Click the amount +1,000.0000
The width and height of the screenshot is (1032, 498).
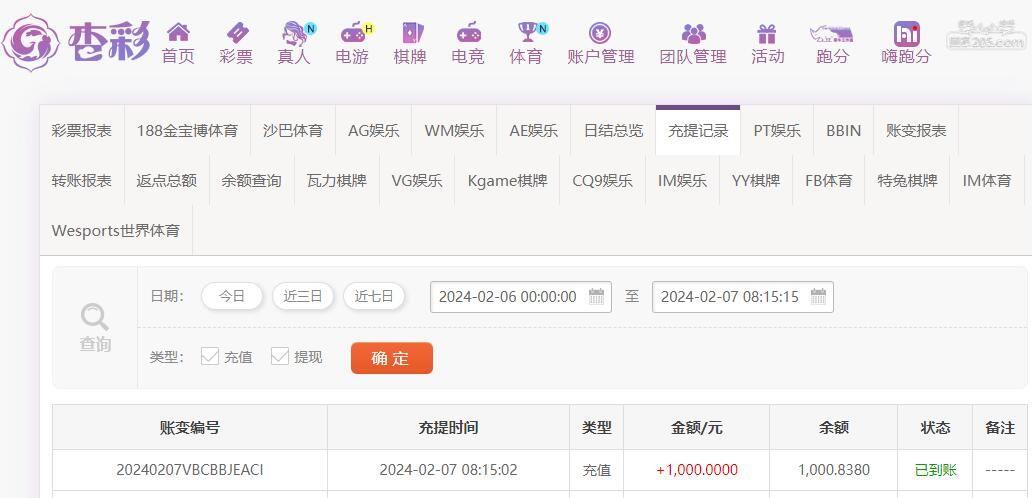pyautogui.click(x=697, y=470)
